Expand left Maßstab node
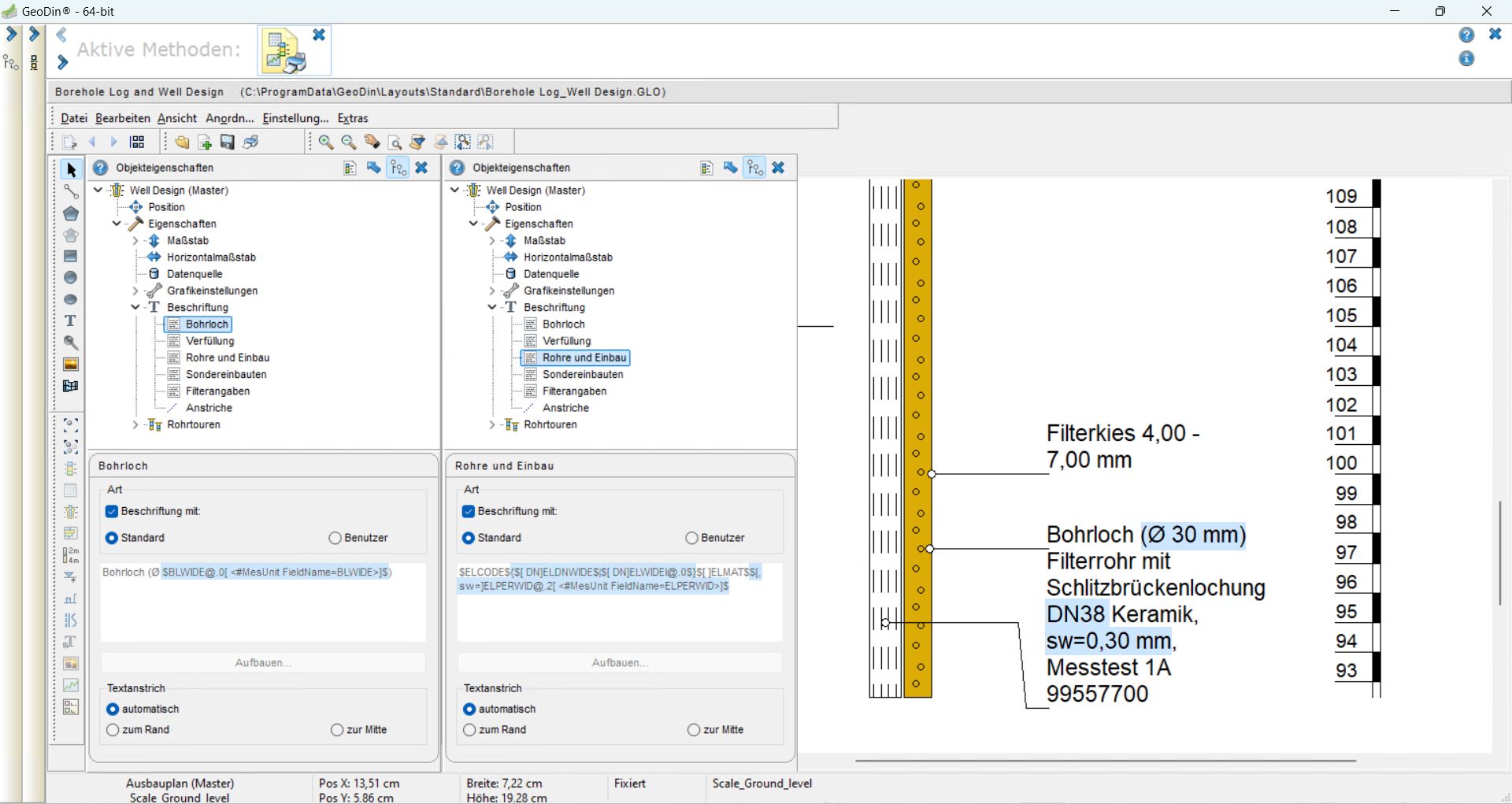1512x804 pixels. (x=135, y=240)
